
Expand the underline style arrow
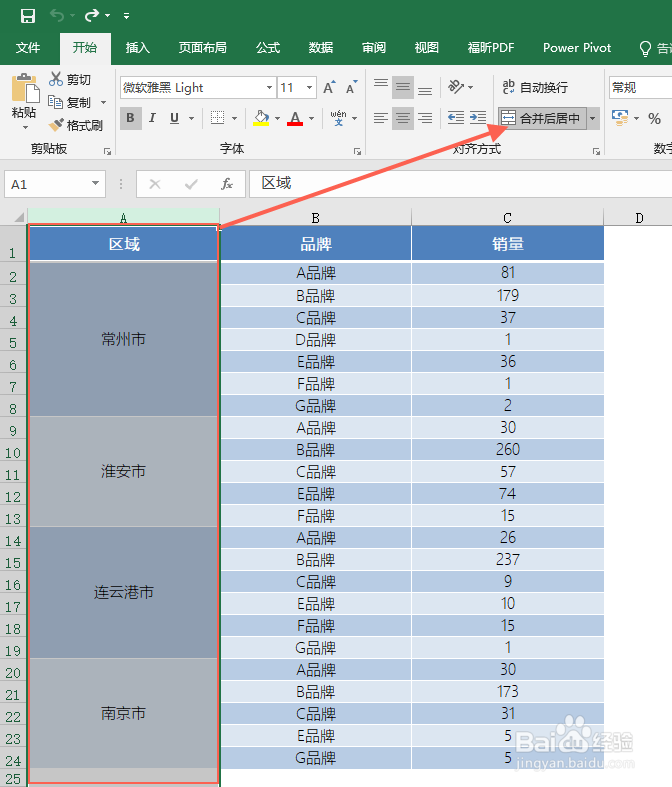191,118
